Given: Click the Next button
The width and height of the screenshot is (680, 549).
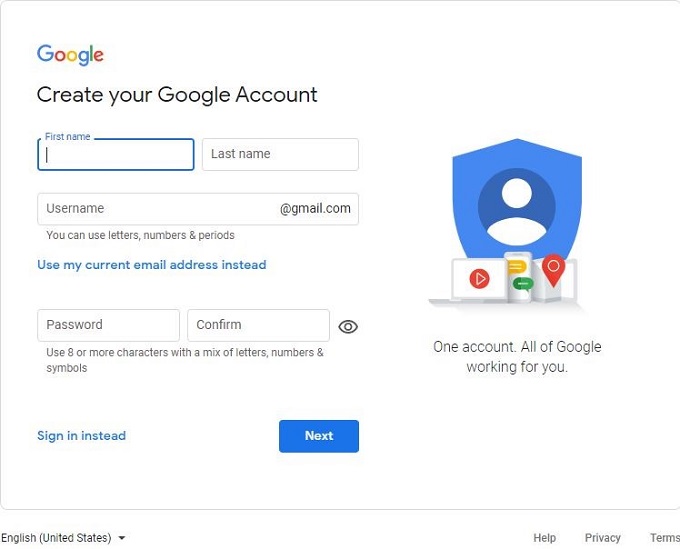Looking at the screenshot, I should click(319, 436).
